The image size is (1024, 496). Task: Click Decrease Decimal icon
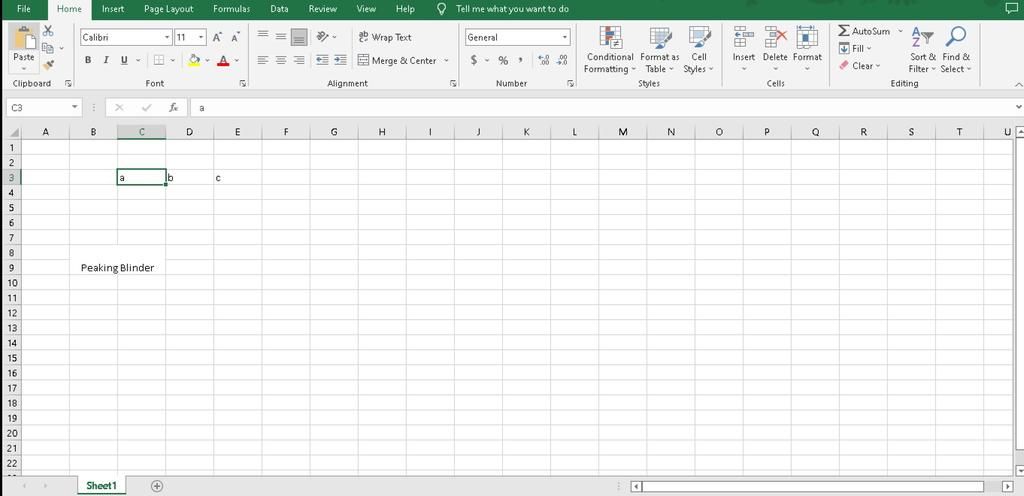point(562,60)
